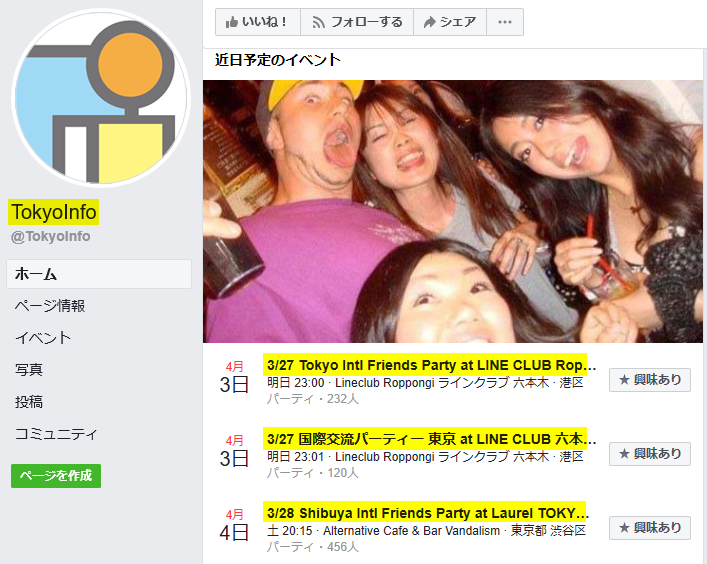Mark 興味あり for Shibuya party event
The height and width of the screenshot is (564, 707).
tap(650, 528)
